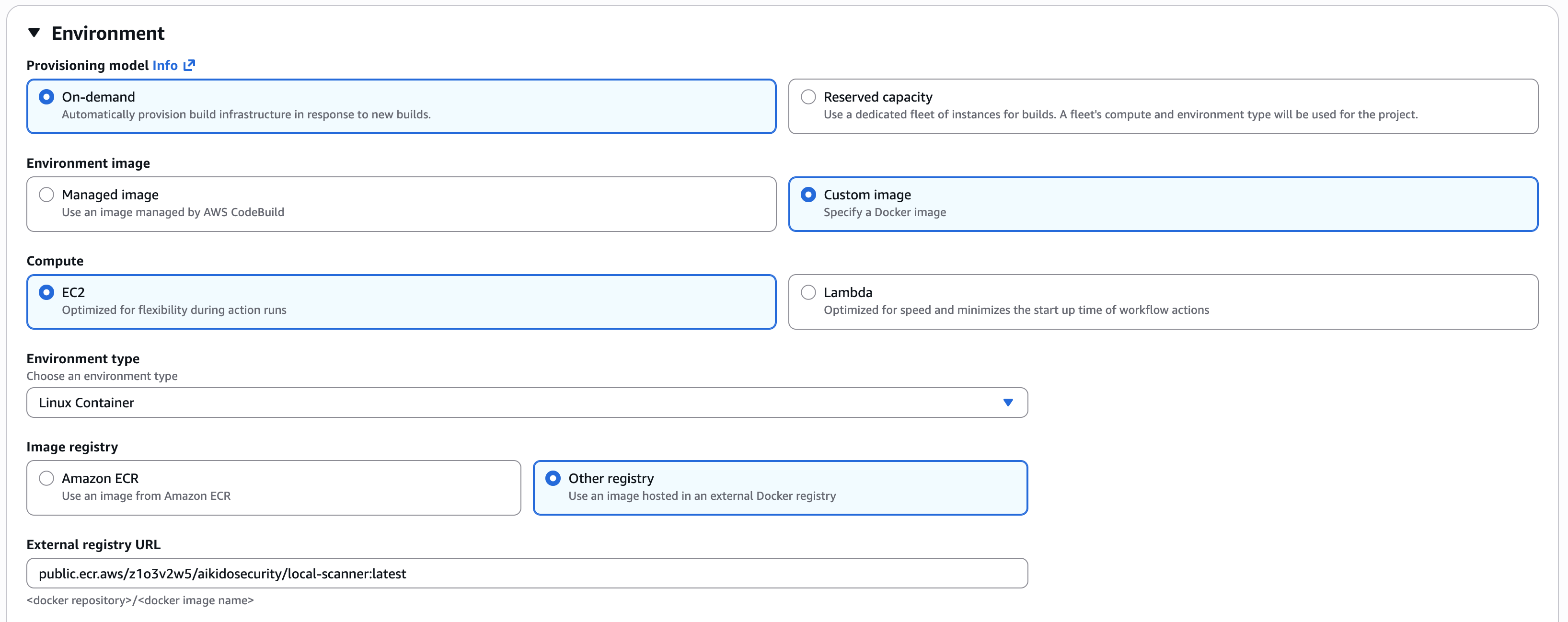This screenshot has height=622, width=1568.
Task: Click the External registry URL field
Action: click(x=527, y=573)
